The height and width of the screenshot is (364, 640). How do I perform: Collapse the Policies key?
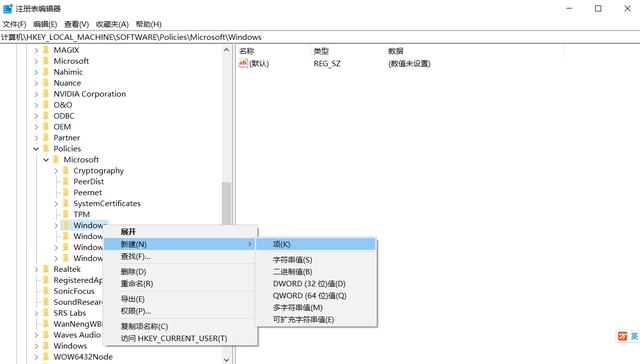36,149
